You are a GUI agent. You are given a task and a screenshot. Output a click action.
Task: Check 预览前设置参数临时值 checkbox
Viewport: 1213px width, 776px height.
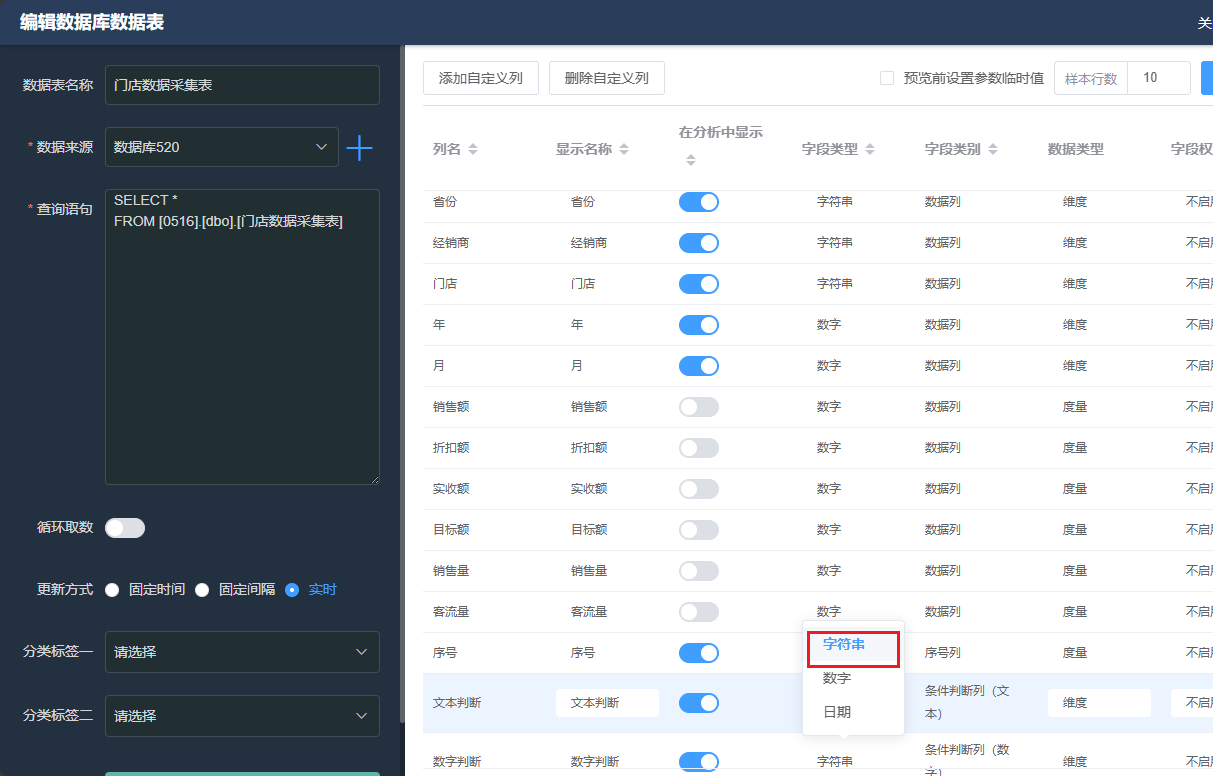(887, 78)
